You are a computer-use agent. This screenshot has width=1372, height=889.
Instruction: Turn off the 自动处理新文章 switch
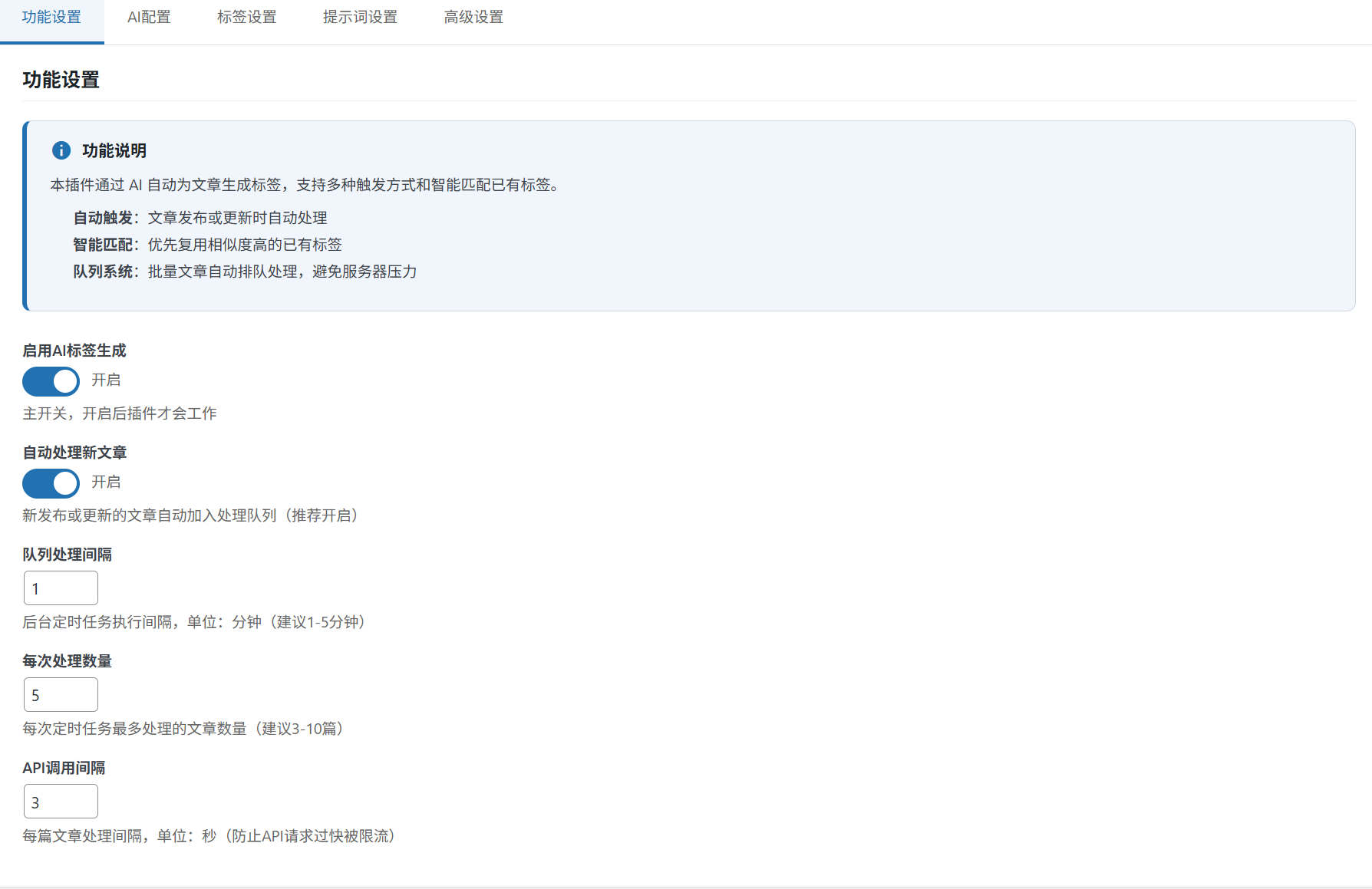tap(51, 483)
